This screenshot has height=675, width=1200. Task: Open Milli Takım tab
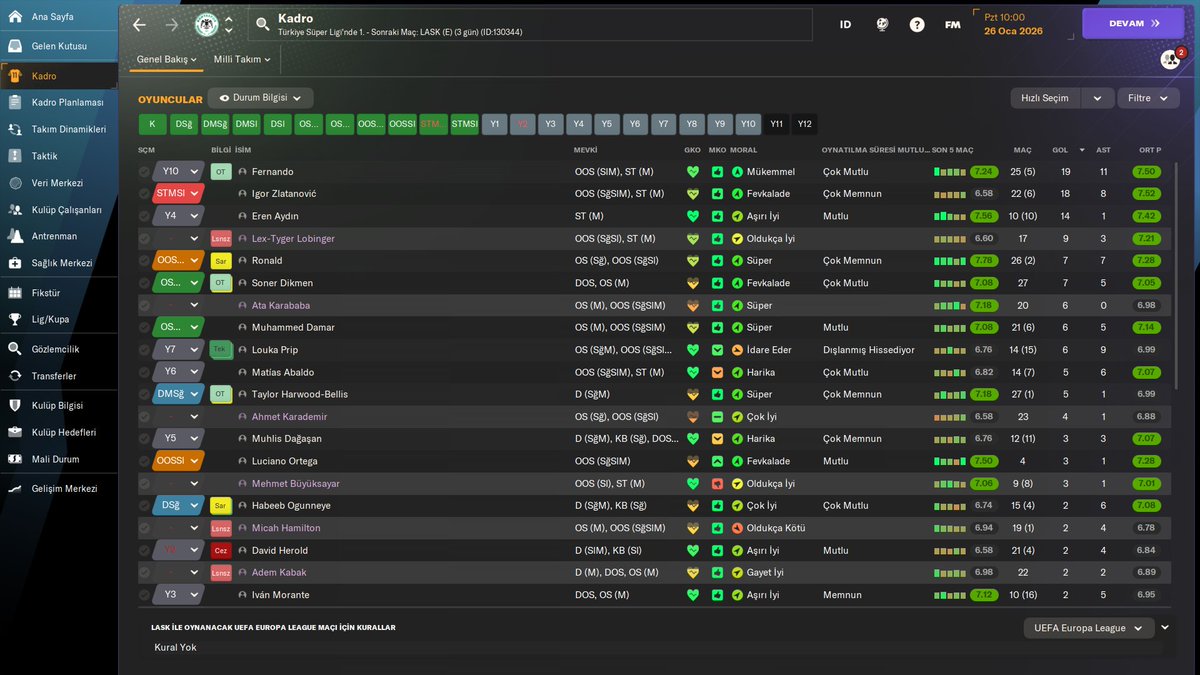(242, 60)
